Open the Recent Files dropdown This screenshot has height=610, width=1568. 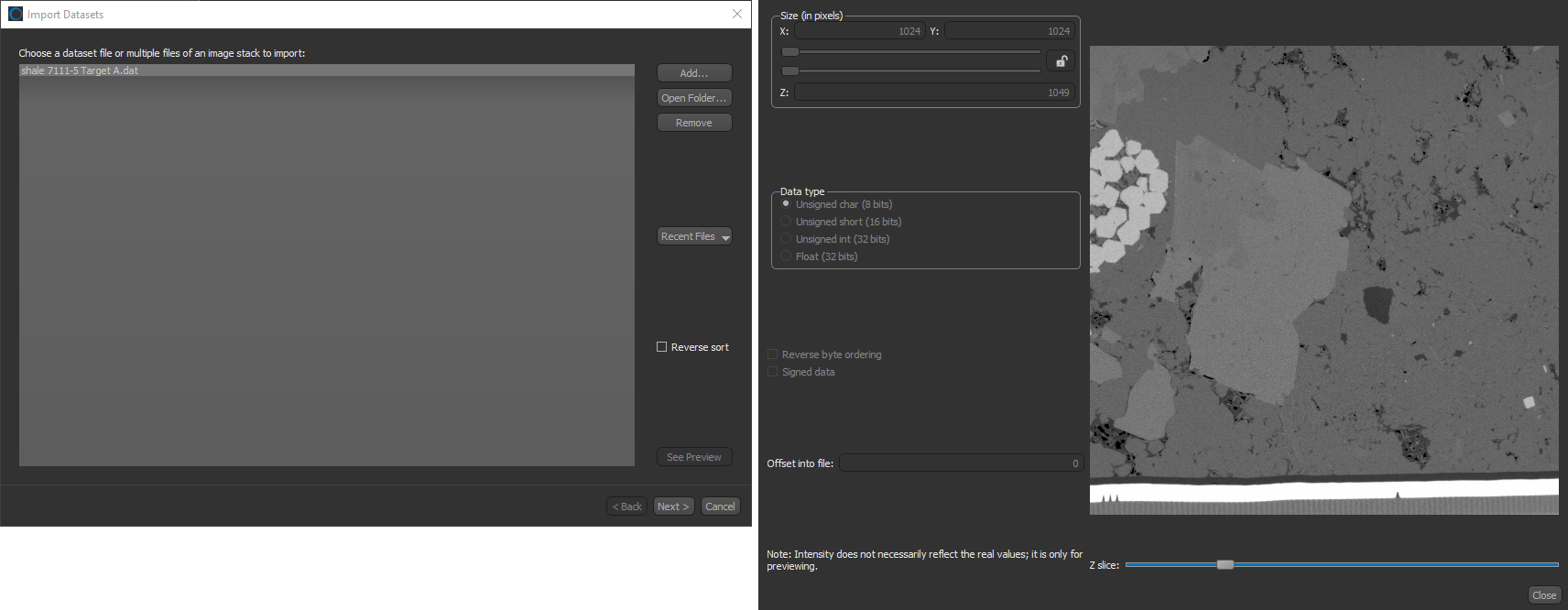[x=694, y=236]
